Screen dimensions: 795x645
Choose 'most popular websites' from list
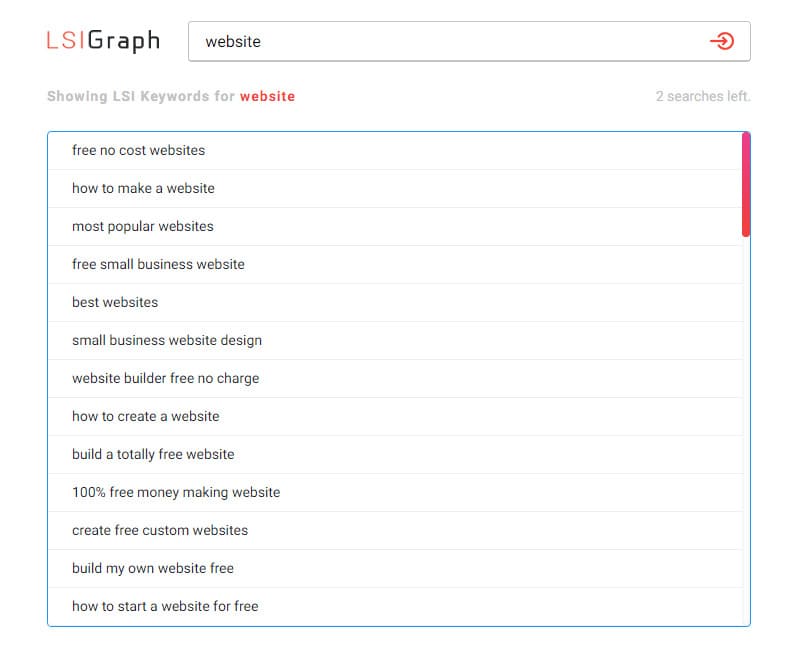[x=142, y=226]
